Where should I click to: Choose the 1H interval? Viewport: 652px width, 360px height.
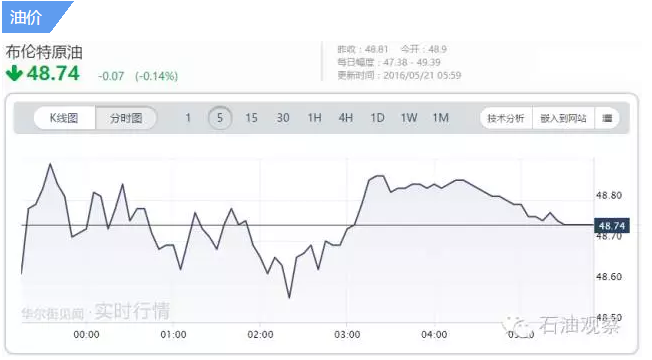point(314,118)
